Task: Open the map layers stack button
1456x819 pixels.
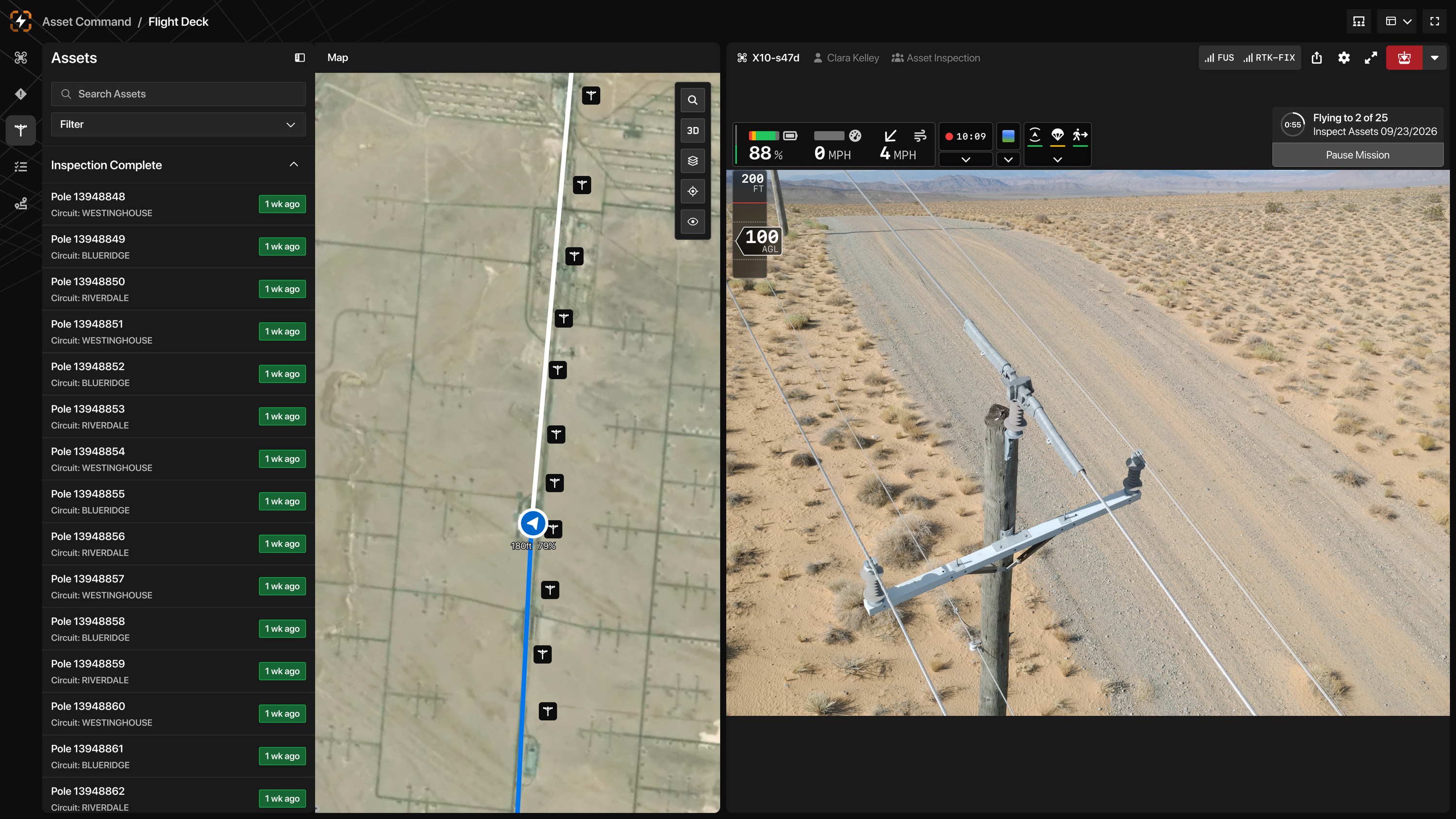Action: tap(693, 161)
